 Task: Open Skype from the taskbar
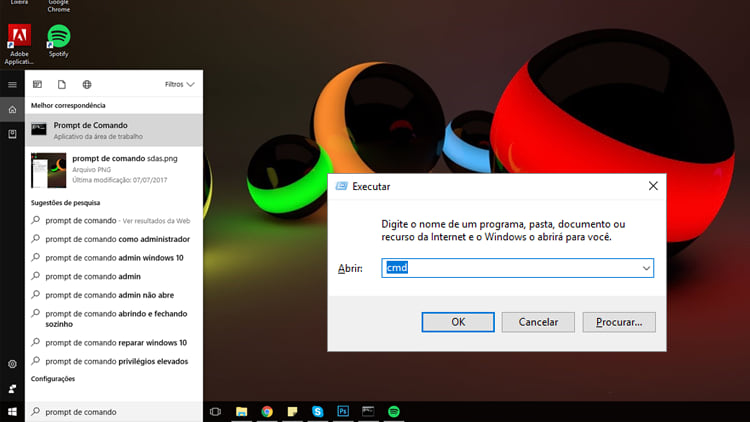pyautogui.click(x=318, y=411)
